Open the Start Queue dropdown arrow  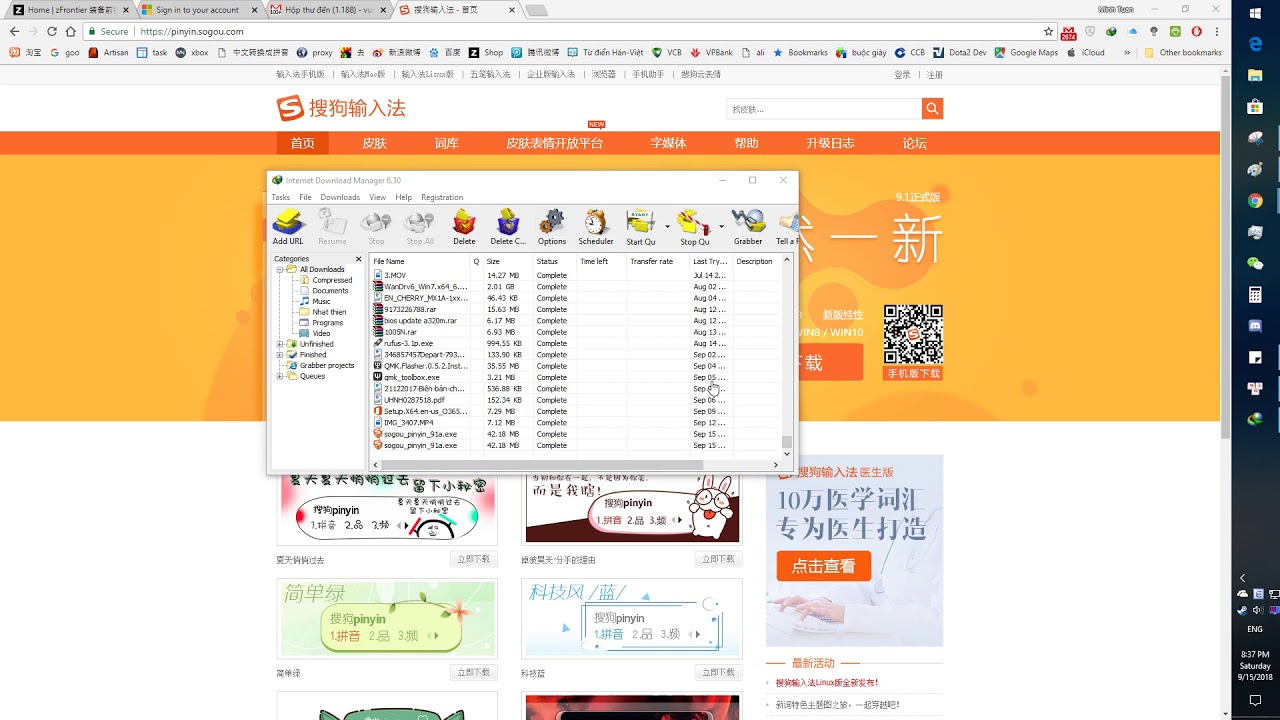667,226
